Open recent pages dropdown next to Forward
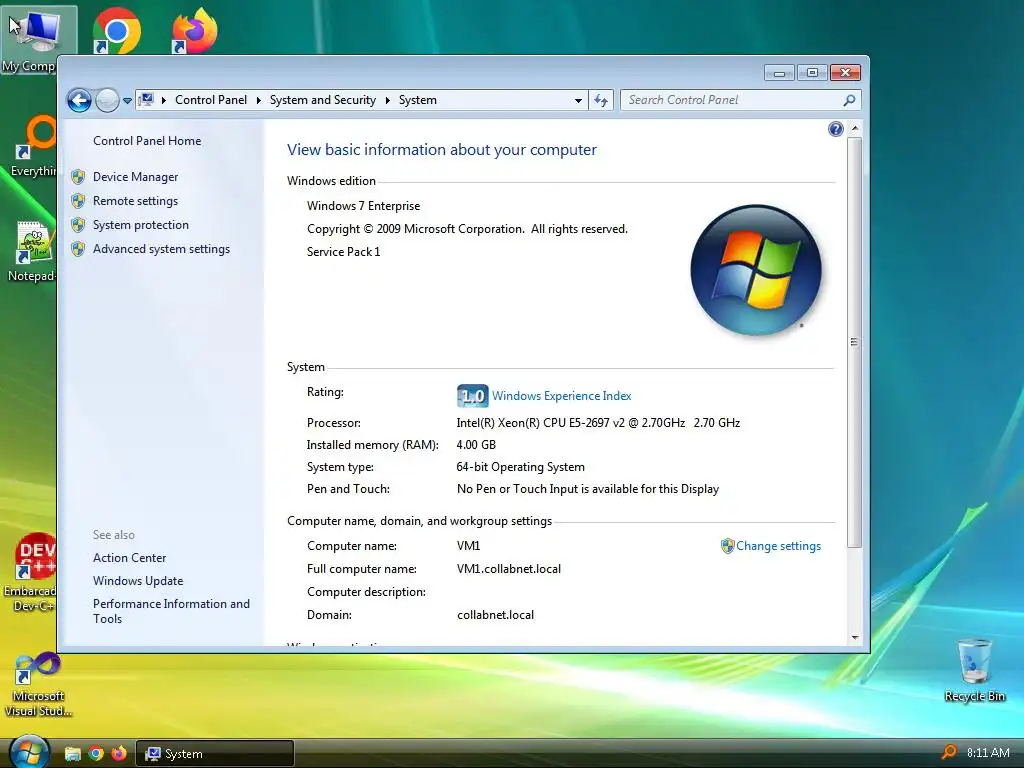The image size is (1024, 768). pos(127,101)
